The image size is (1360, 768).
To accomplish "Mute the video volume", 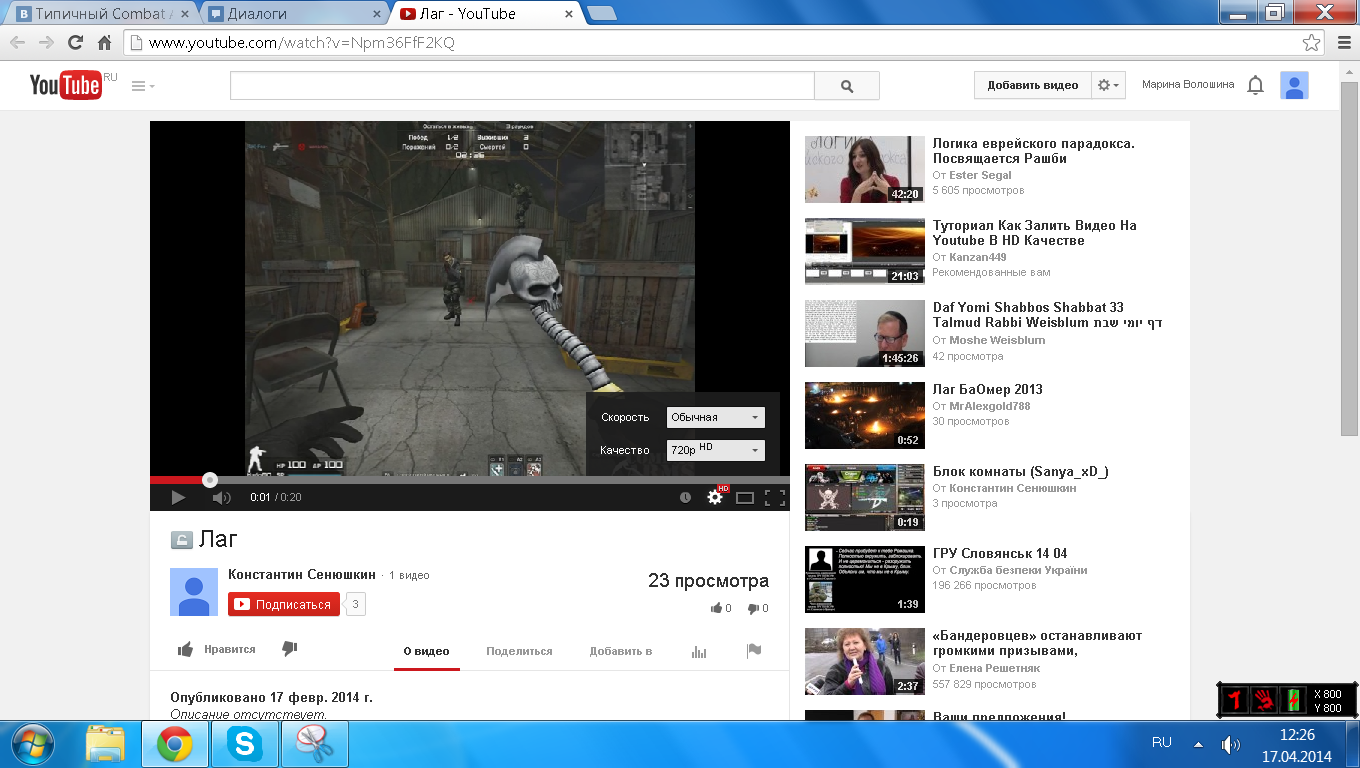I will [x=222, y=497].
